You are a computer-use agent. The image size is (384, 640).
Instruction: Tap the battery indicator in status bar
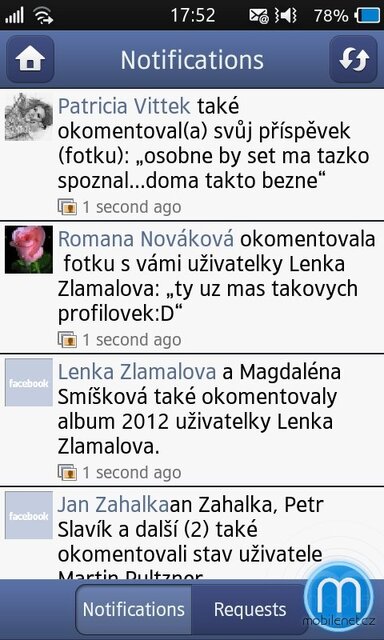[367, 16]
